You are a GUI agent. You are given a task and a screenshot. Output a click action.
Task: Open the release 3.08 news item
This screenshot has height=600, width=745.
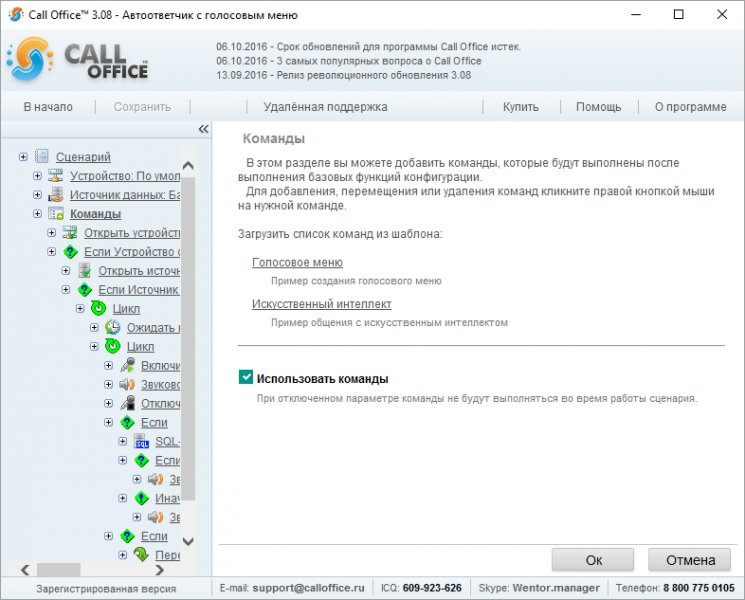344,75
